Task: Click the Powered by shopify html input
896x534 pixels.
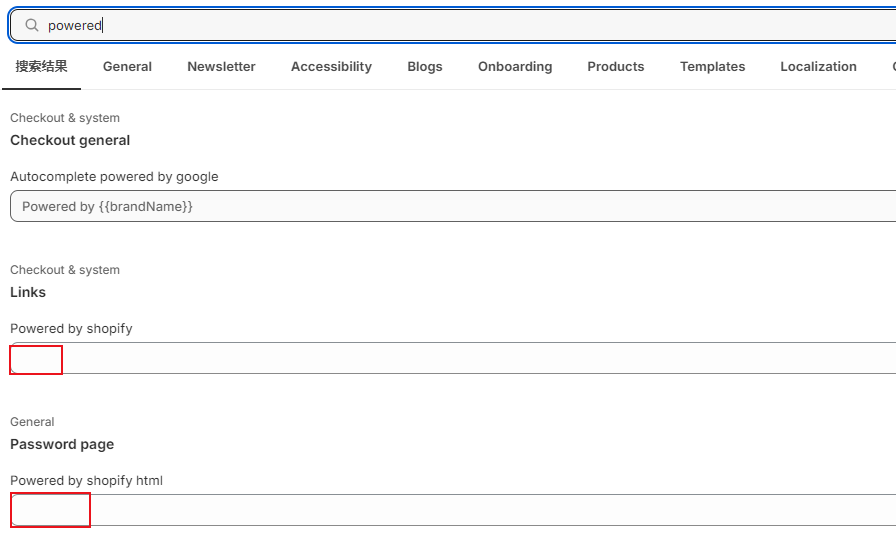Action: pyautogui.click(x=450, y=510)
